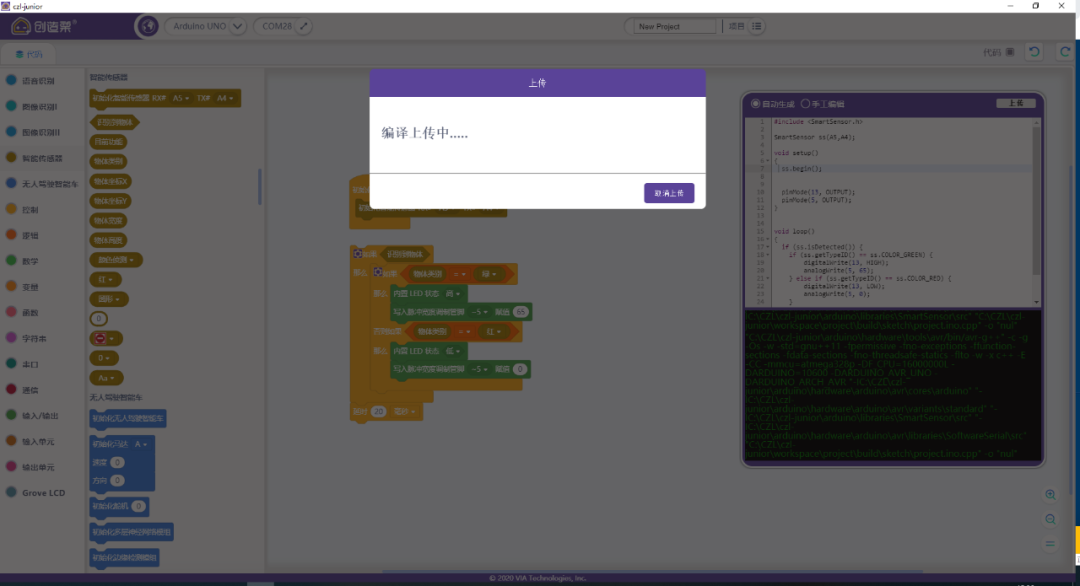Click the undo arrow icon
The width and height of the screenshot is (1080, 586).
click(1035, 52)
